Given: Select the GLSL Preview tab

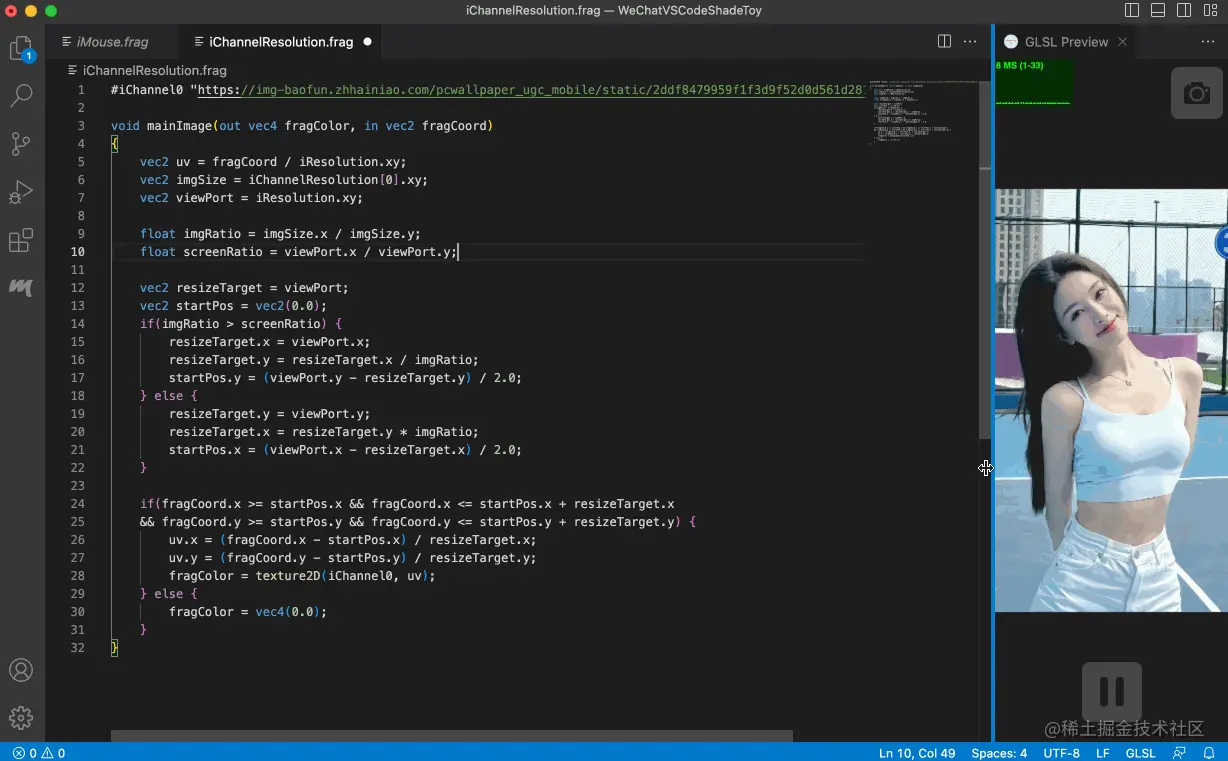Looking at the screenshot, I should tap(1066, 42).
